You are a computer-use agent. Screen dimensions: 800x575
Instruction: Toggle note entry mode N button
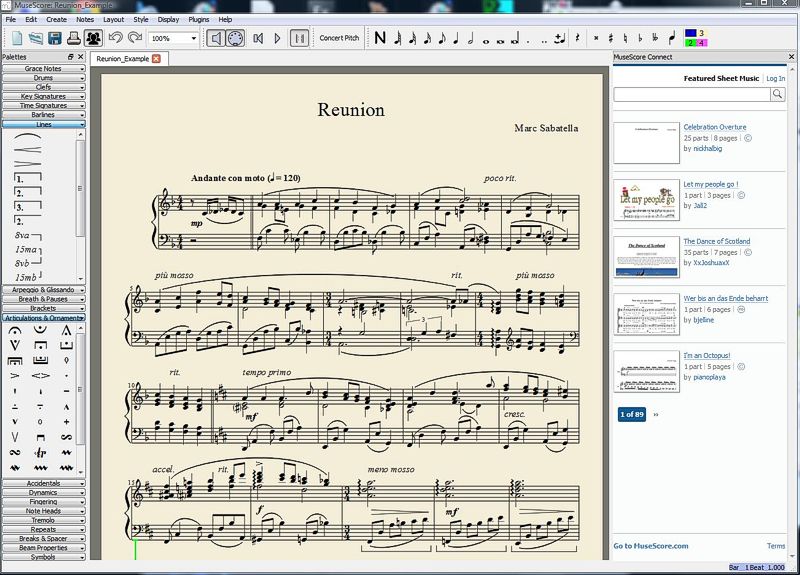tap(380, 38)
